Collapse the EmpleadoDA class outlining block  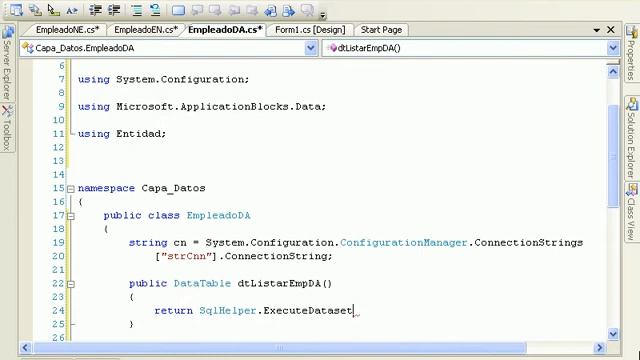pos(71,216)
